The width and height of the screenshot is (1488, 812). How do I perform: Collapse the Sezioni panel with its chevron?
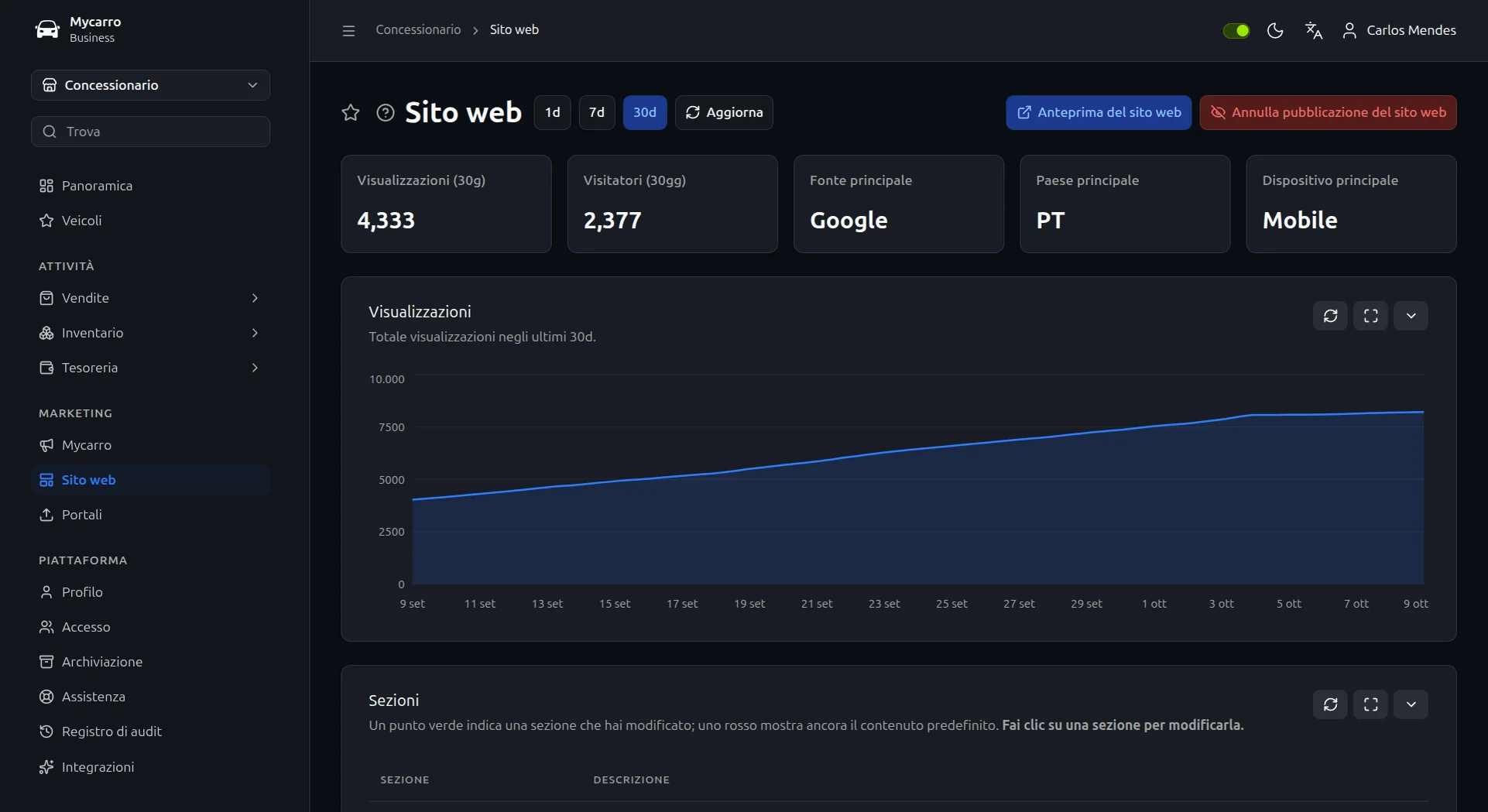pos(1411,704)
